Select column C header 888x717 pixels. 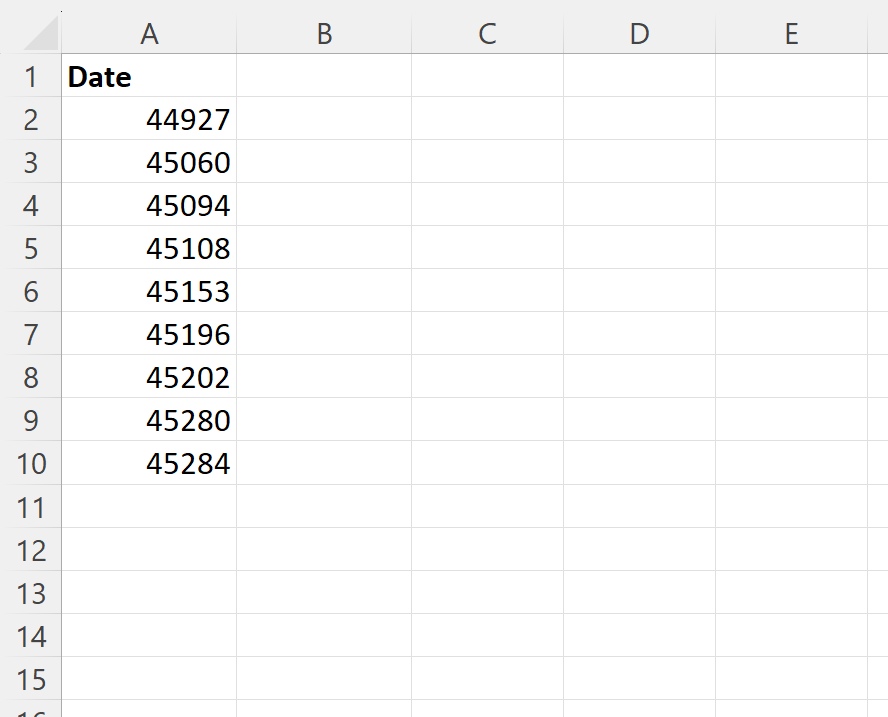click(487, 34)
